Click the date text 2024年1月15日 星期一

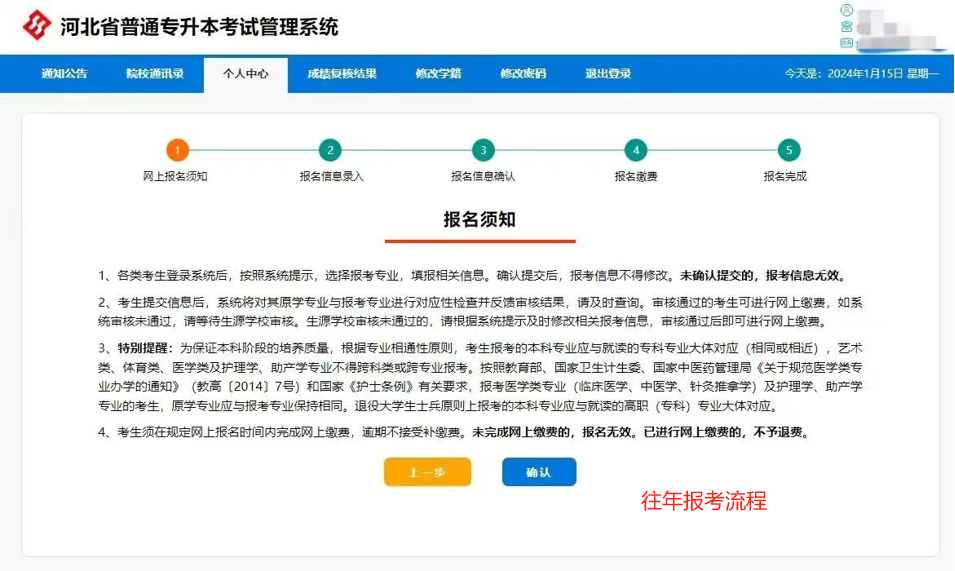884,74
